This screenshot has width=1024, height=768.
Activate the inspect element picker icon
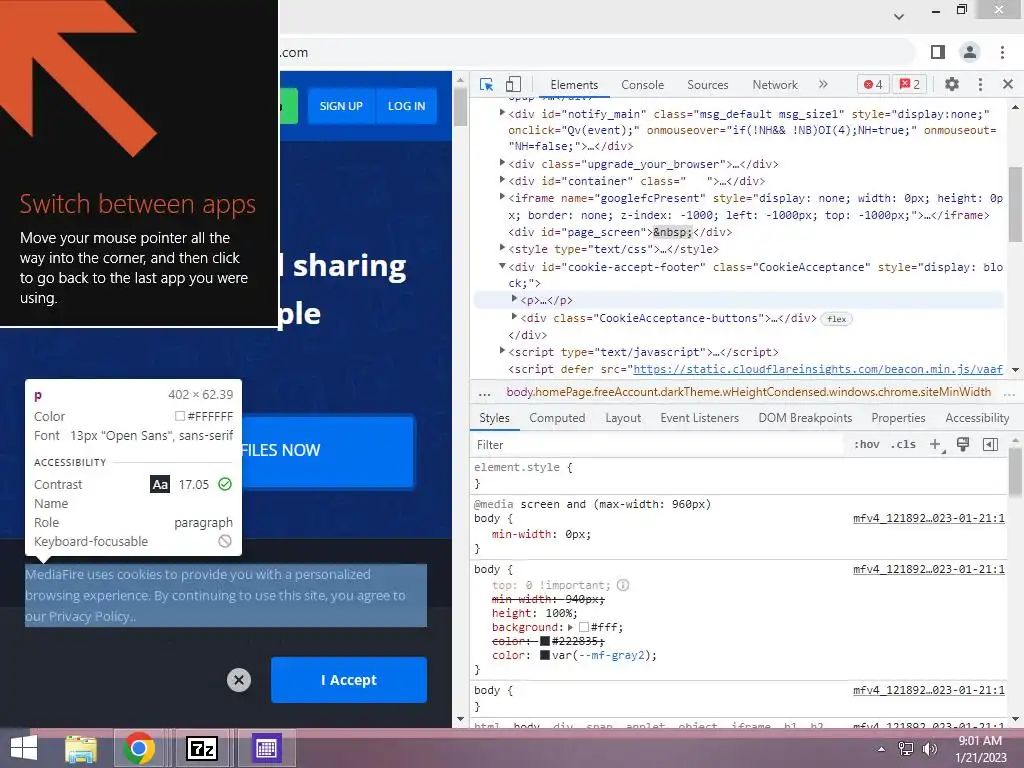point(487,84)
